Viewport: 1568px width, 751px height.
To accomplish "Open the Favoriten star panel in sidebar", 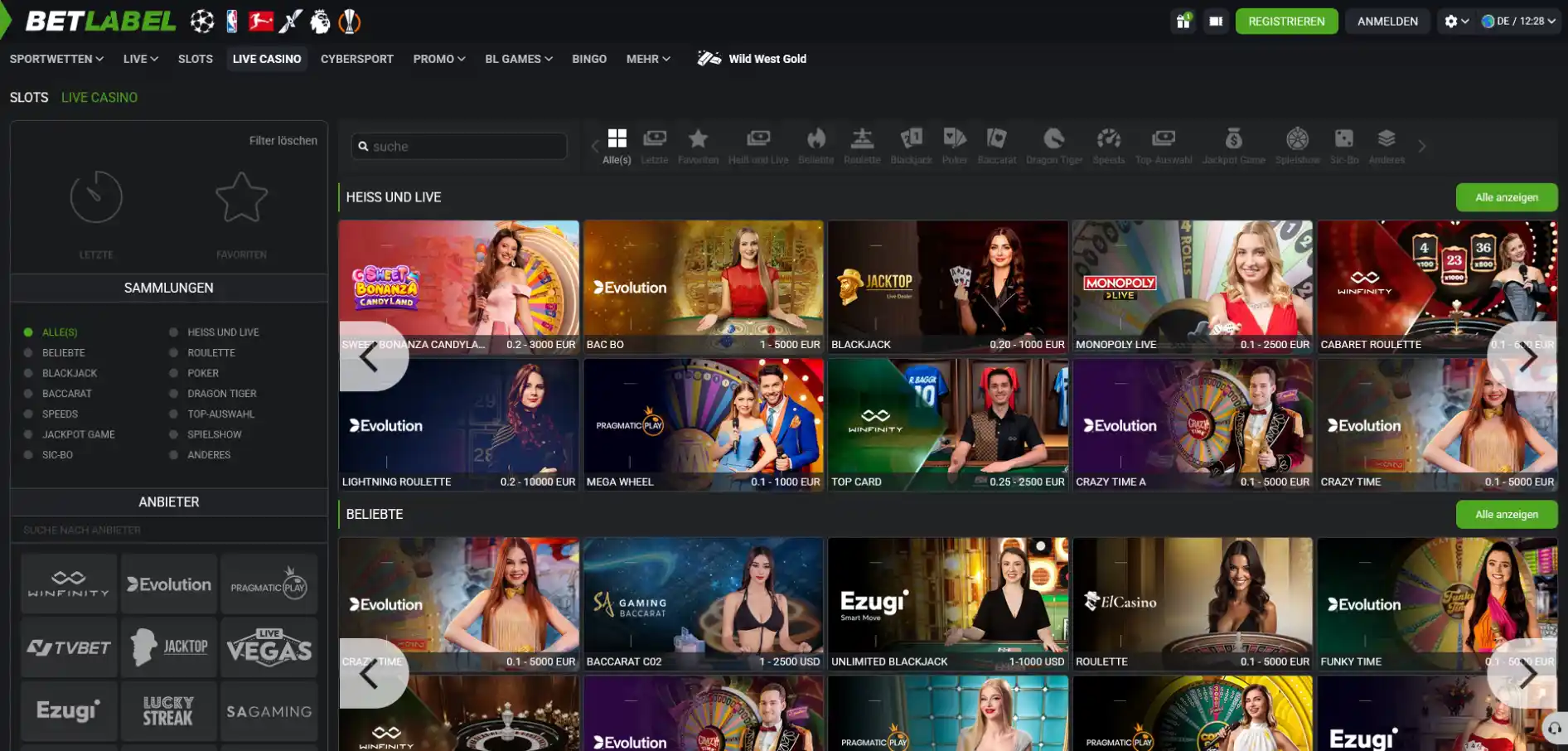I will [241, 214].
